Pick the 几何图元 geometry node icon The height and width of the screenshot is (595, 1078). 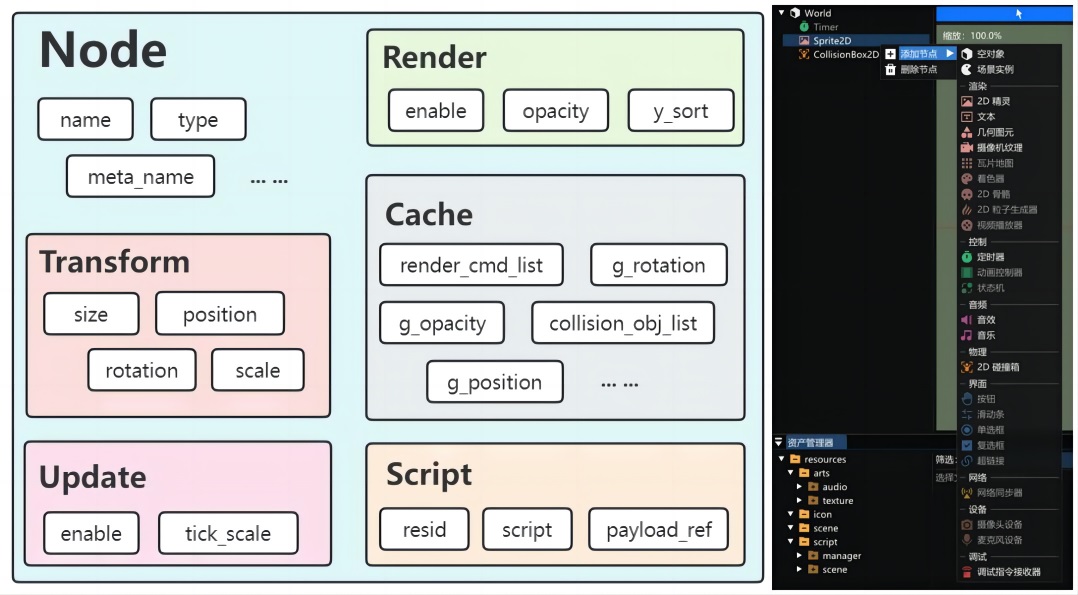[x=966, y=132]
